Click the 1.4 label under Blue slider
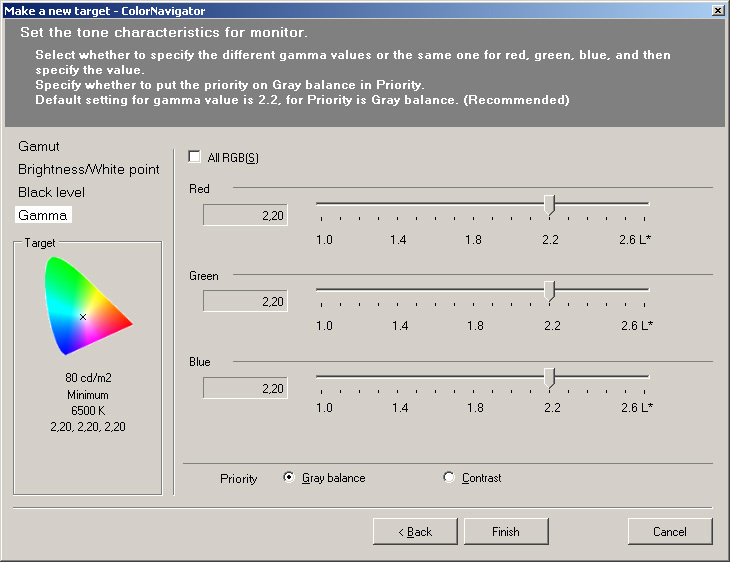The image size is (730, 562). 400,408
